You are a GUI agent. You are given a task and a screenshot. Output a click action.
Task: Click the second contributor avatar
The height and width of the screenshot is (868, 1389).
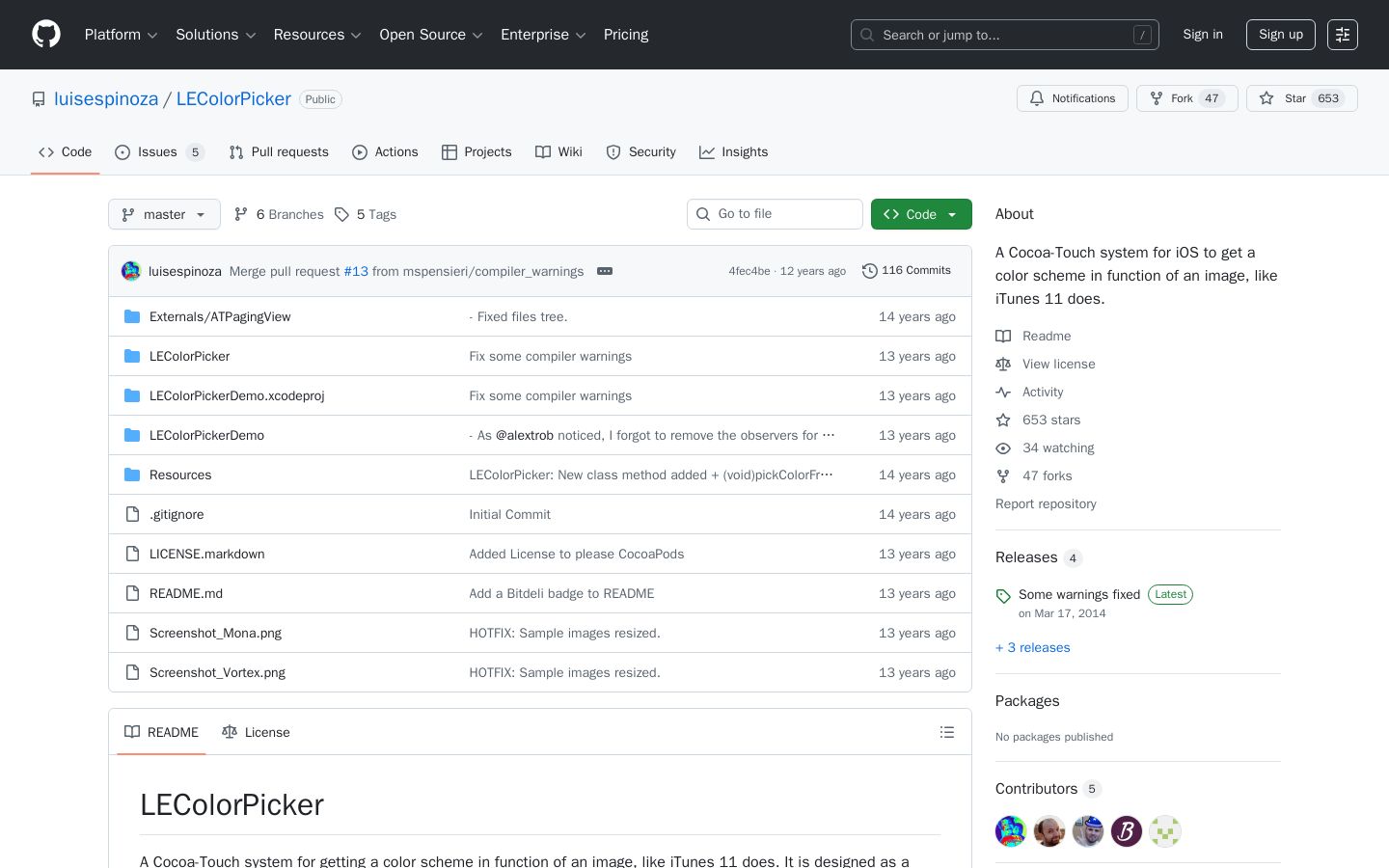pyautogui.click(x=1049, y=831)
